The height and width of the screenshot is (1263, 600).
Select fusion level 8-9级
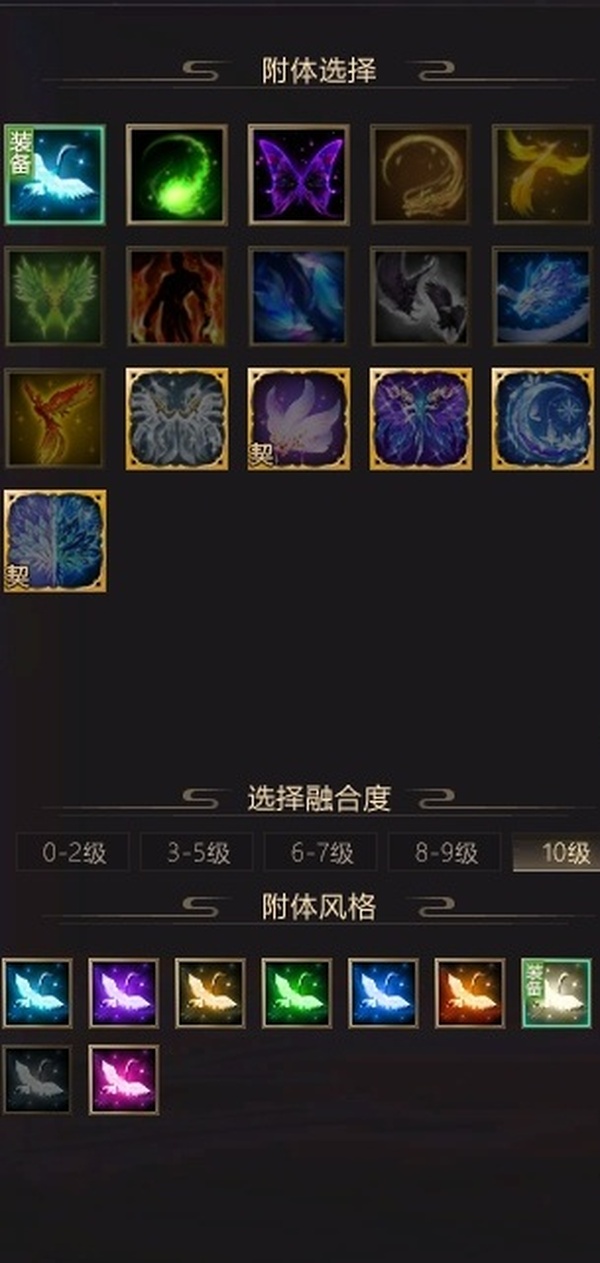tap(445, 853)
